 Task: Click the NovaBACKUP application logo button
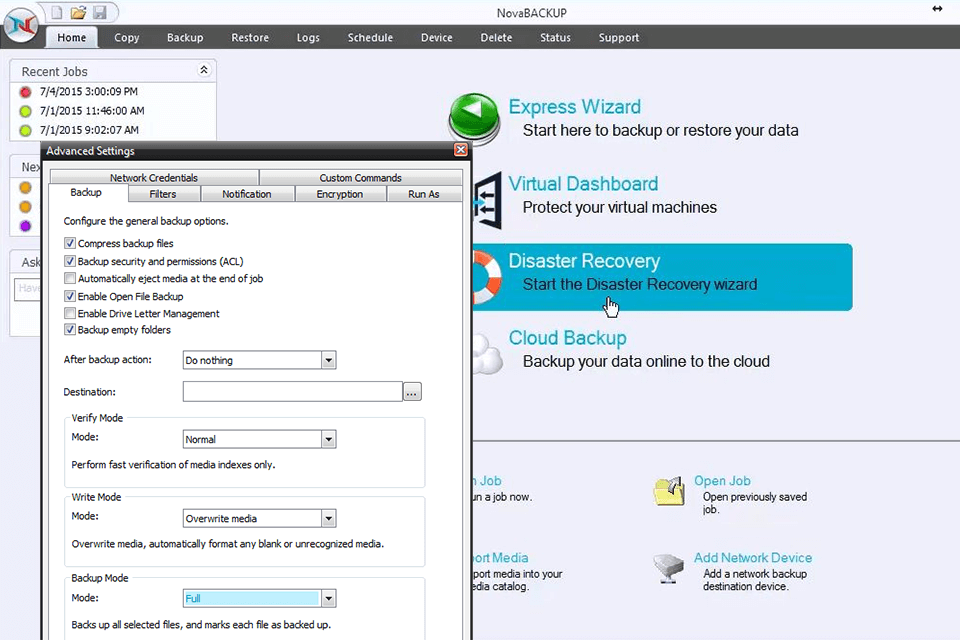coord(21,24)
